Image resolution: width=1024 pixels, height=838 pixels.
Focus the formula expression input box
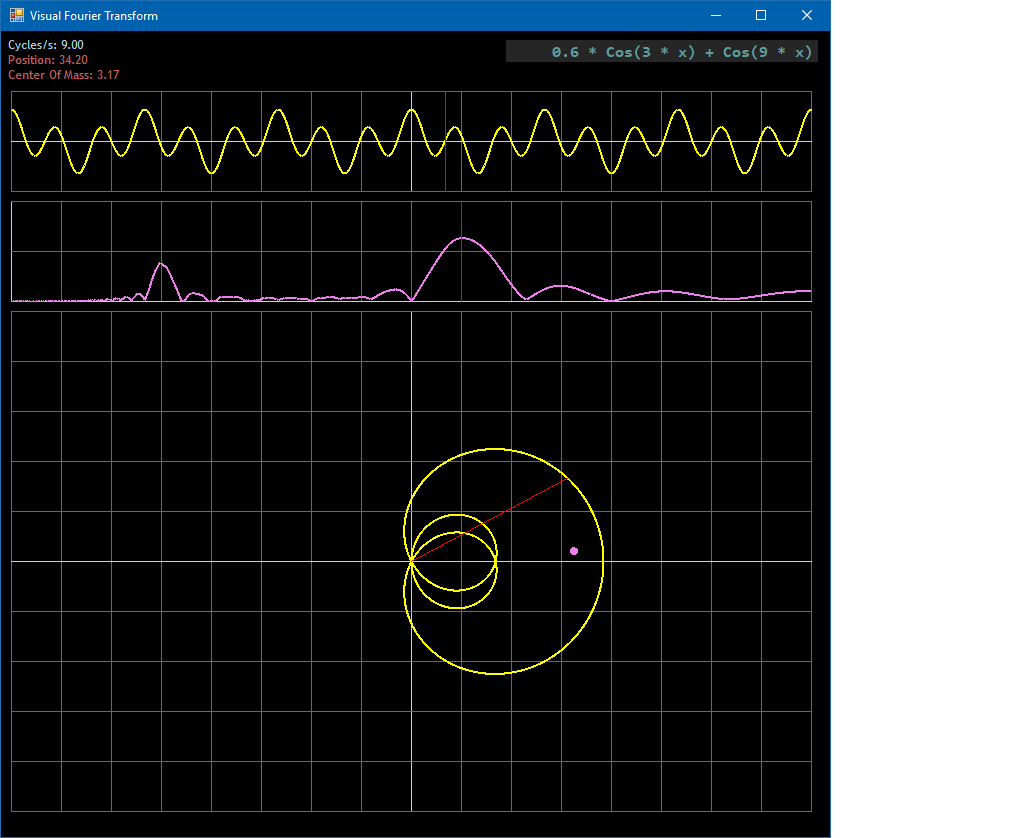point(662,52)
